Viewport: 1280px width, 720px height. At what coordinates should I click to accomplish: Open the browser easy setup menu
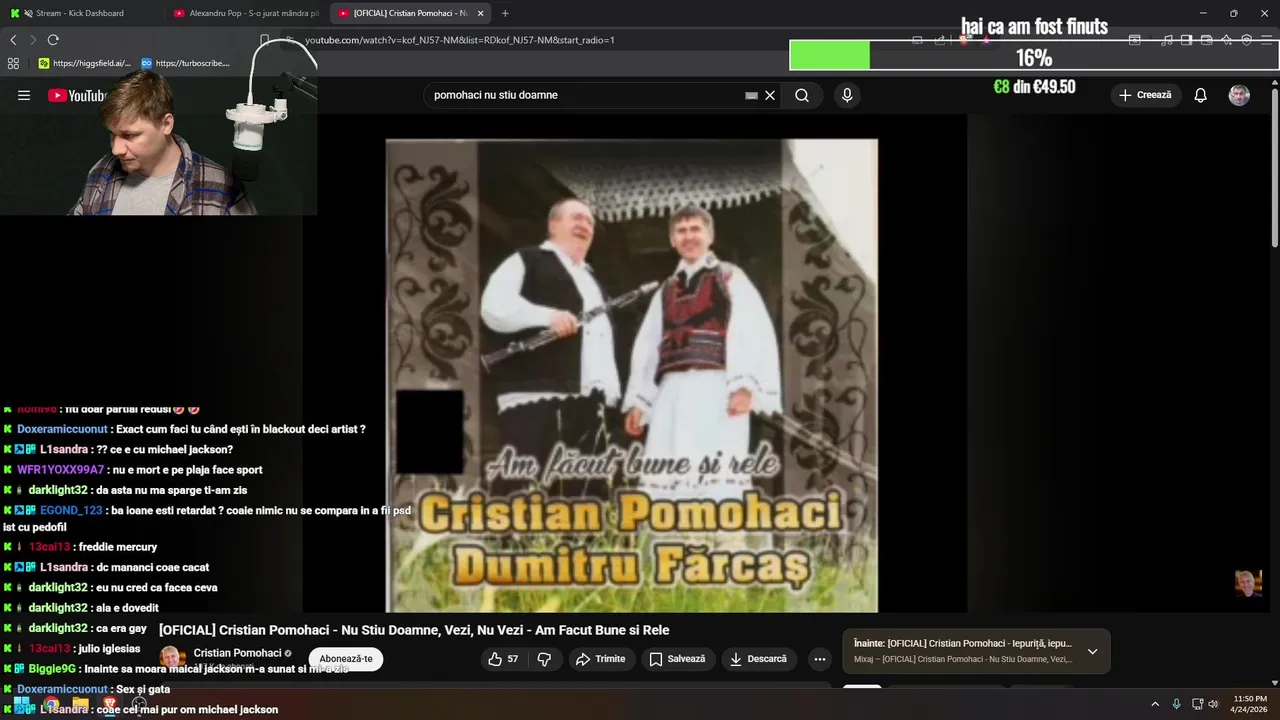[x=1266, y=40]
